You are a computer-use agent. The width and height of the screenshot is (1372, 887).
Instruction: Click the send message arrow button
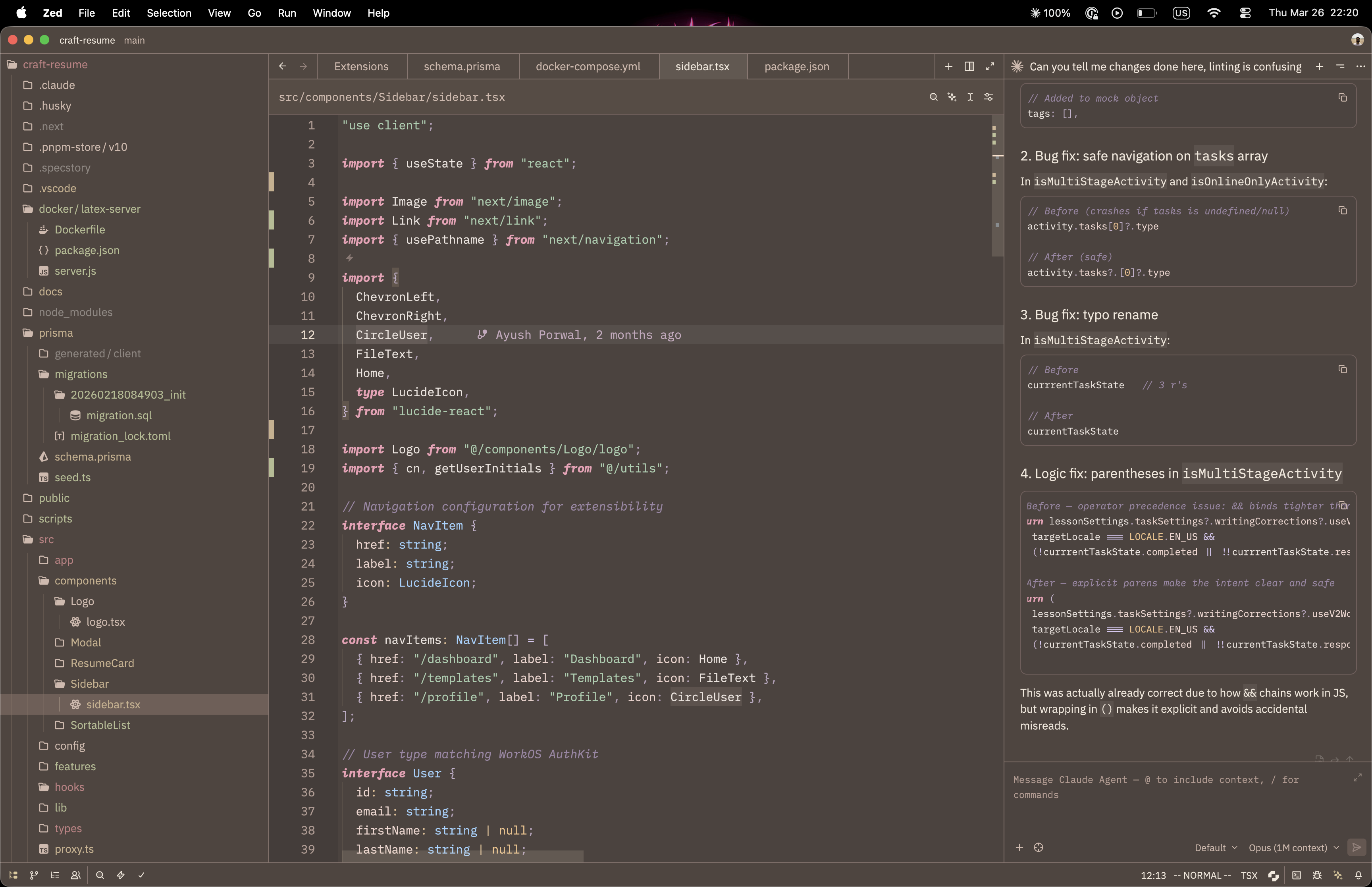point(1357,847)
